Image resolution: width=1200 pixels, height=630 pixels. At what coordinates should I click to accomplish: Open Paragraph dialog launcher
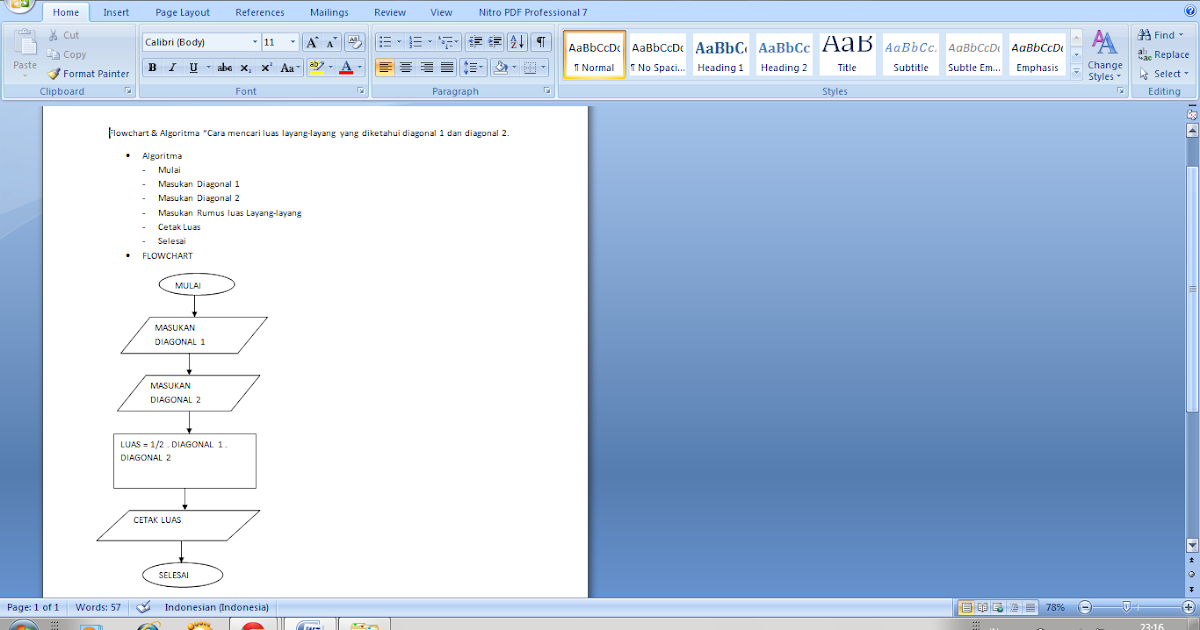coord(547,91)
